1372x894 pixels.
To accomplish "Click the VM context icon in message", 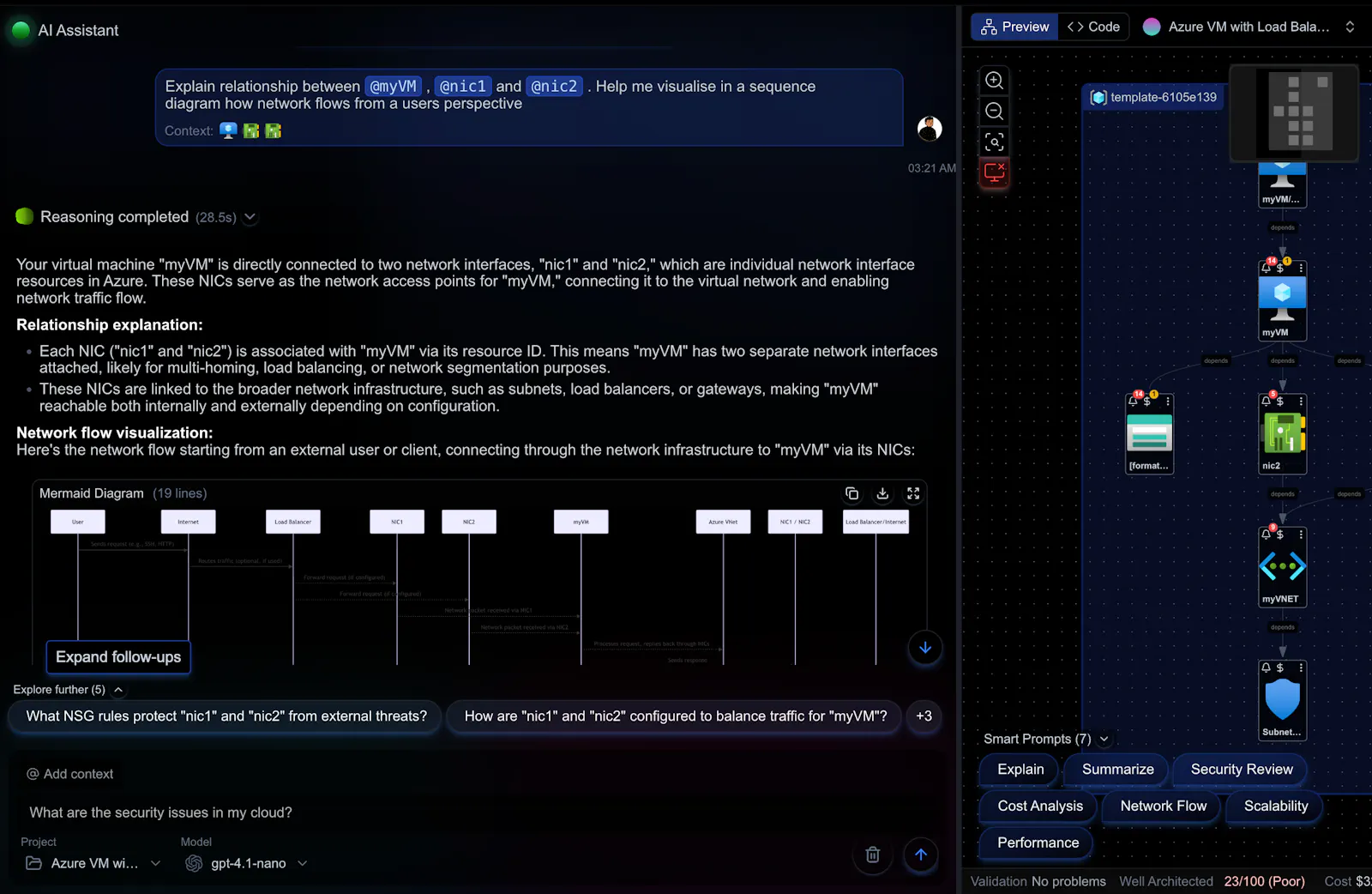I will 228,130.
